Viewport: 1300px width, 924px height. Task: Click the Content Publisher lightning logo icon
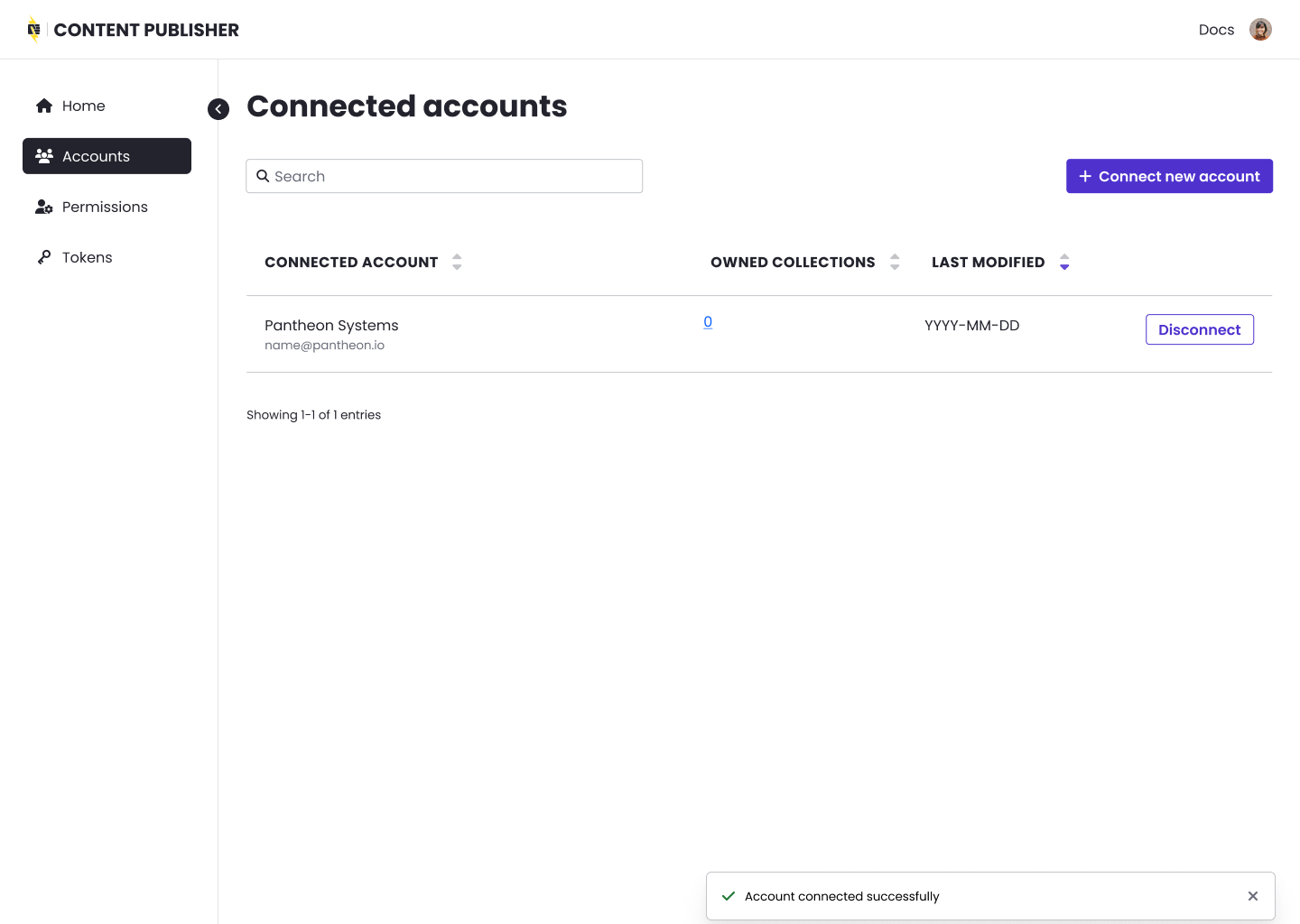pos(33,30)
